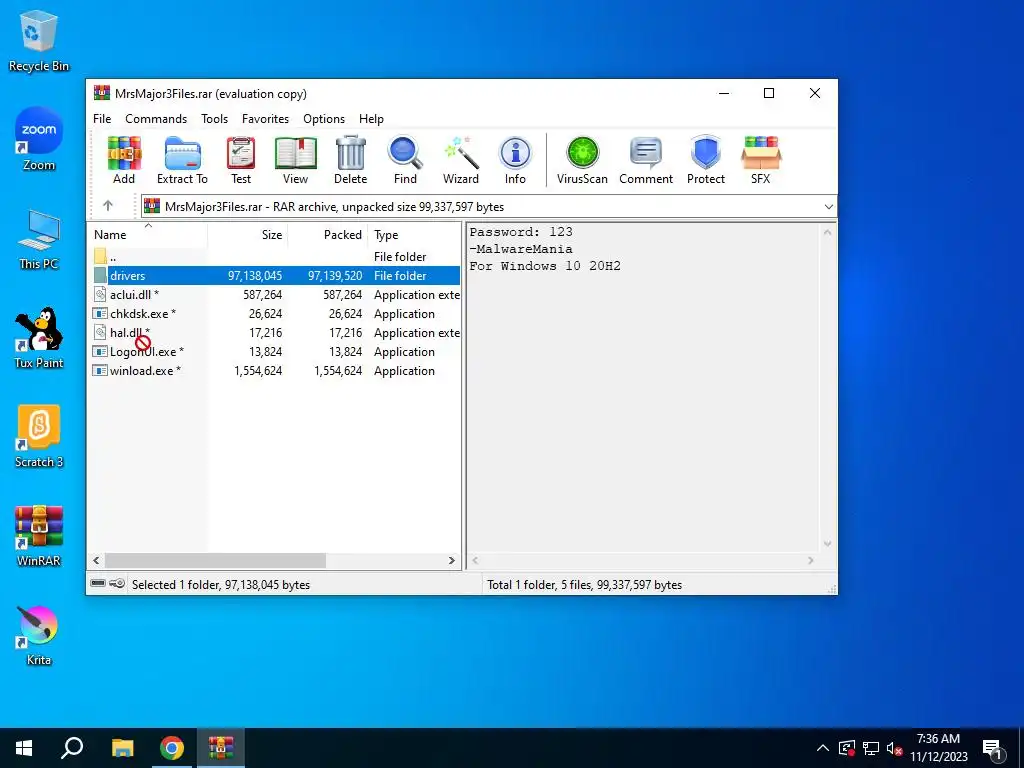Click winload.exe size 1,554,624 cell
This screenshot has height=768, width=1024.
coord(258,370)
